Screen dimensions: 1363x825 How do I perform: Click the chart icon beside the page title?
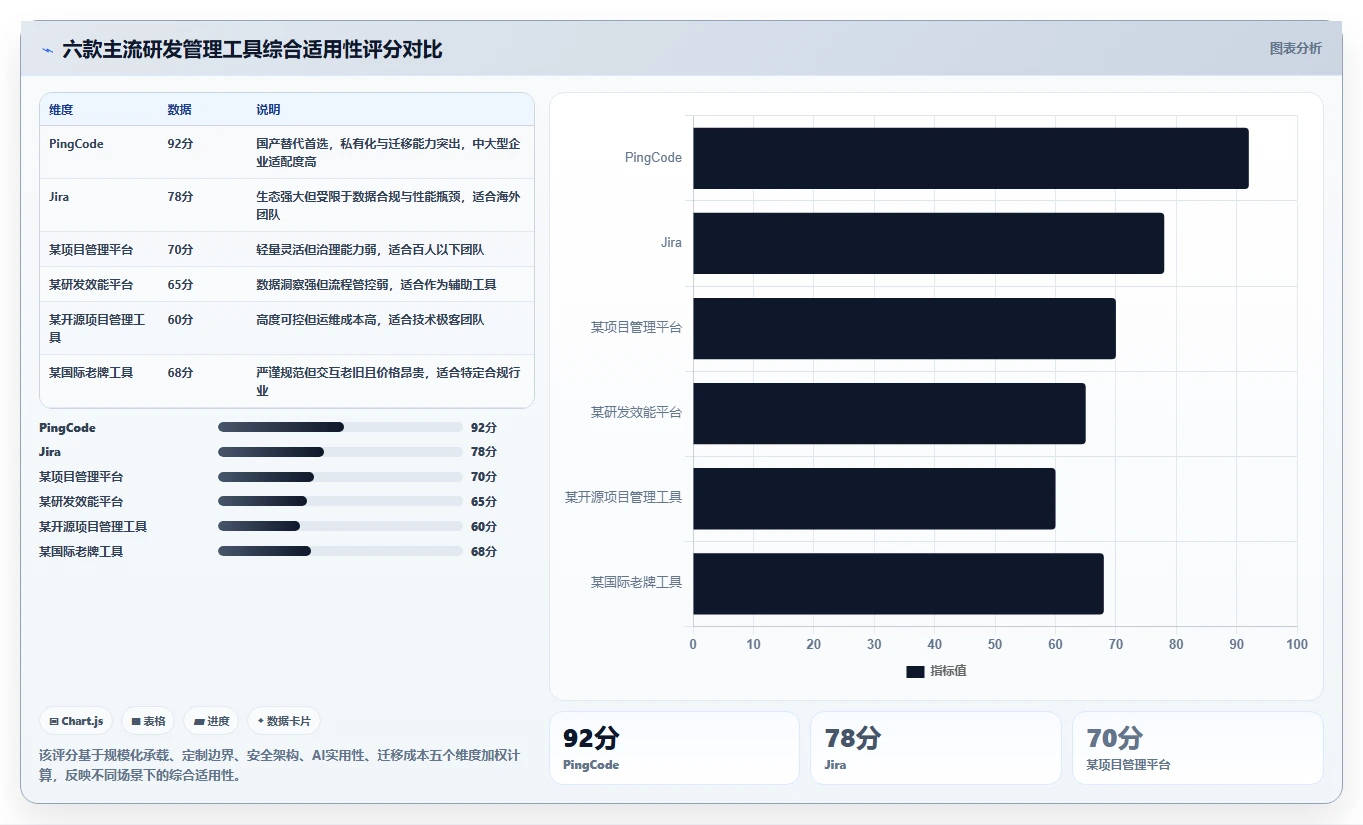point(47,49)
